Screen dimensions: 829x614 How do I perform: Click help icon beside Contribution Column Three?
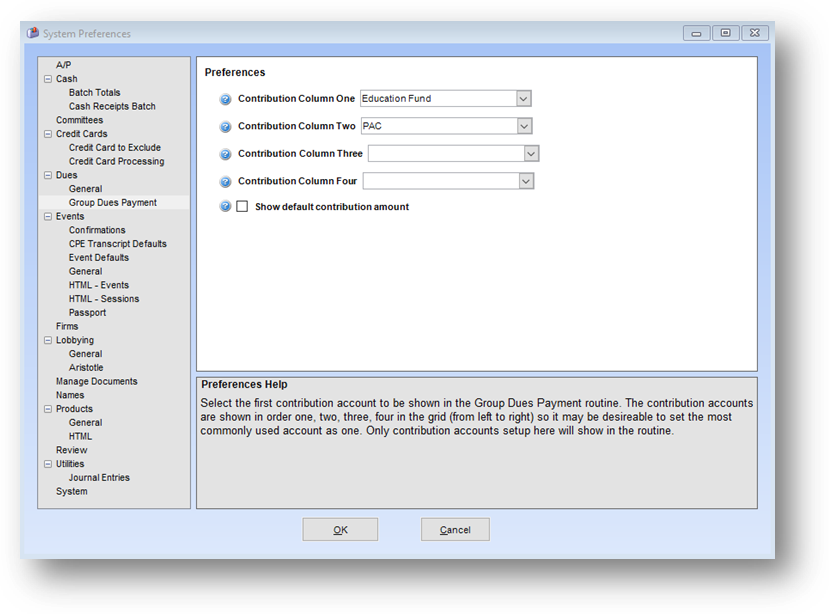click(225, 154)
